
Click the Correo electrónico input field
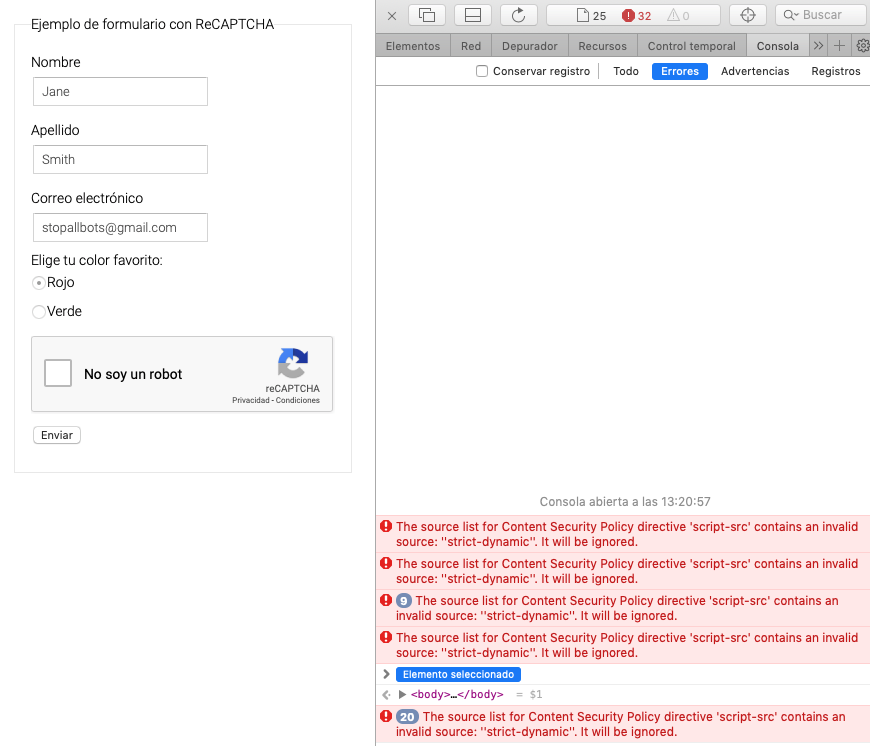tap(120, 227)
